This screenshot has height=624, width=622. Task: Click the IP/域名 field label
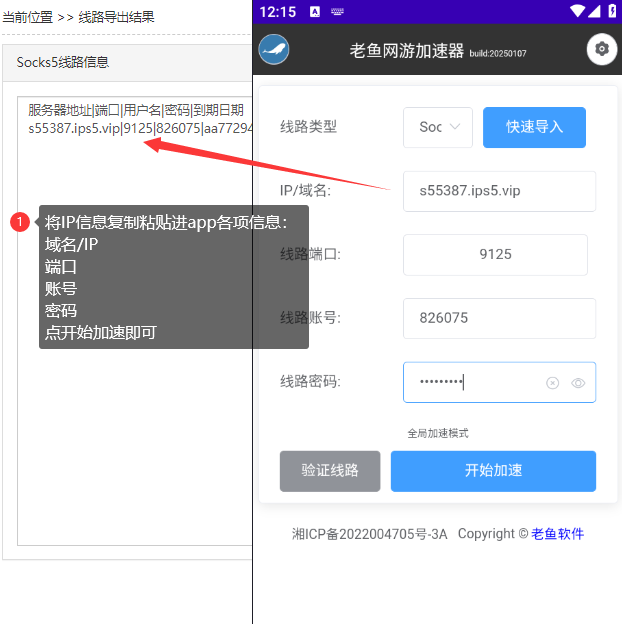coord(305,190)
